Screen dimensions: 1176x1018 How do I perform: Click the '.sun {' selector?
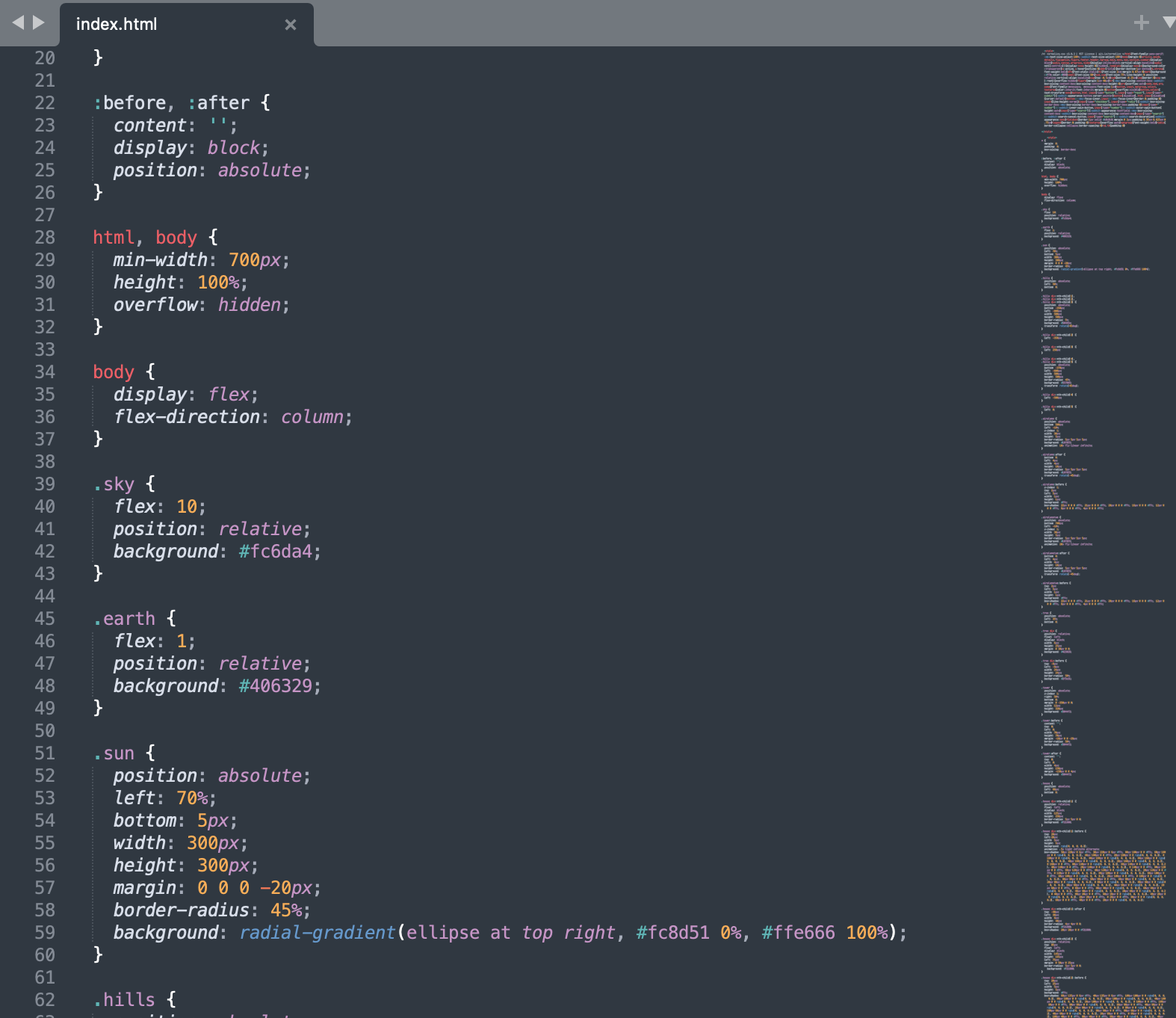(x=124, y=753)
